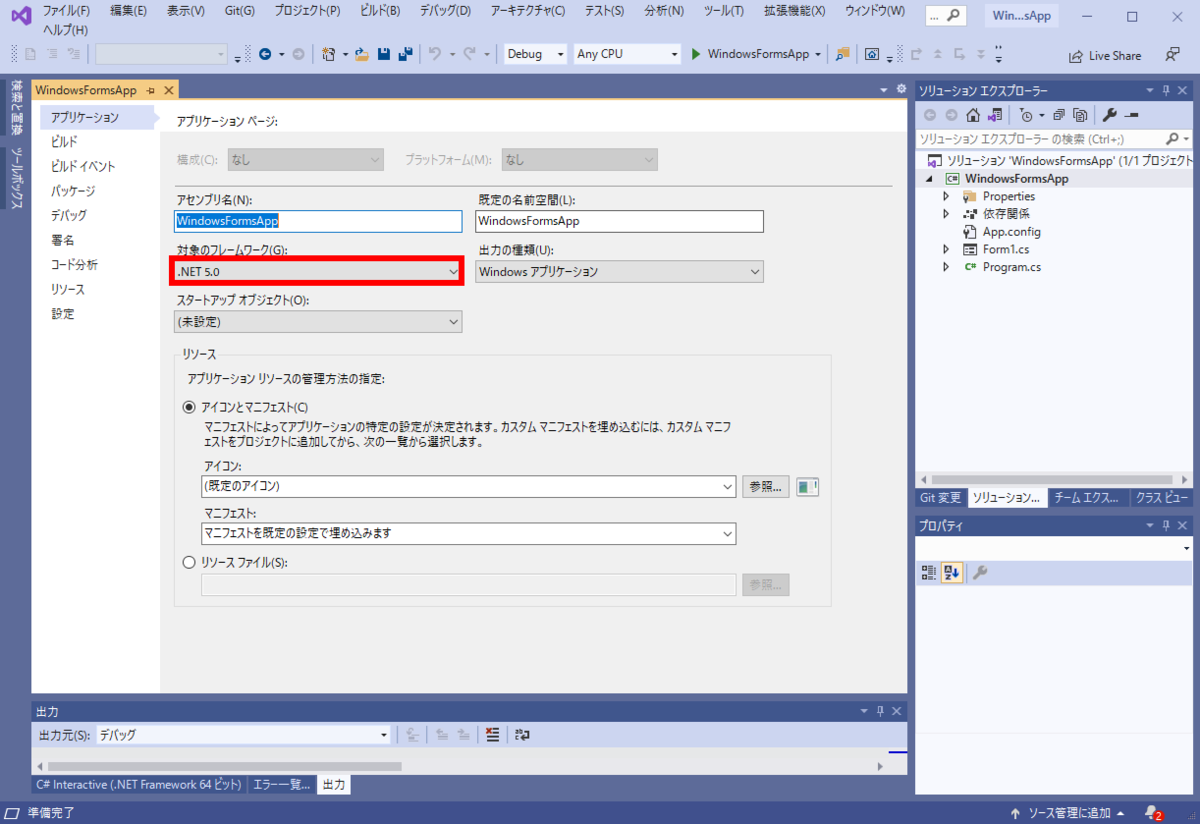Click the Pending Changes Filter clock icon
This screenshot has height=824, width=1200.
[x=1026, y=115]
